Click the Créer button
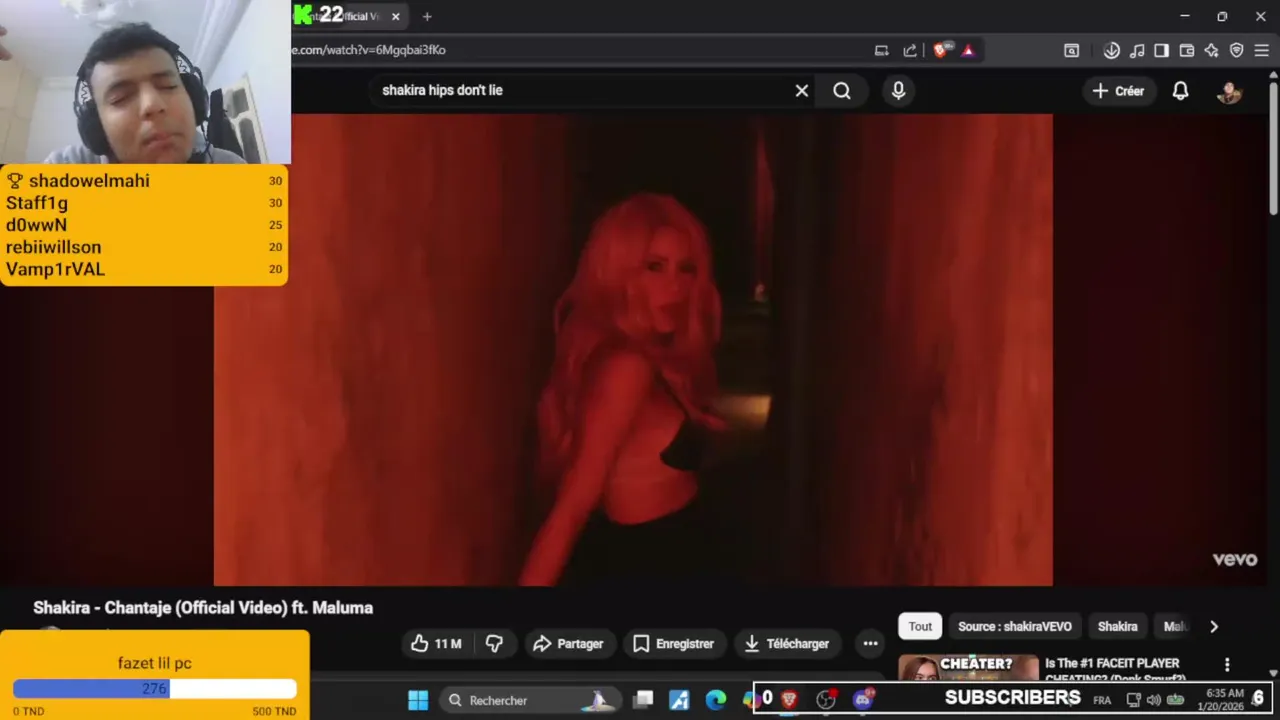 pyautogui.click(x=1118, y=91)
